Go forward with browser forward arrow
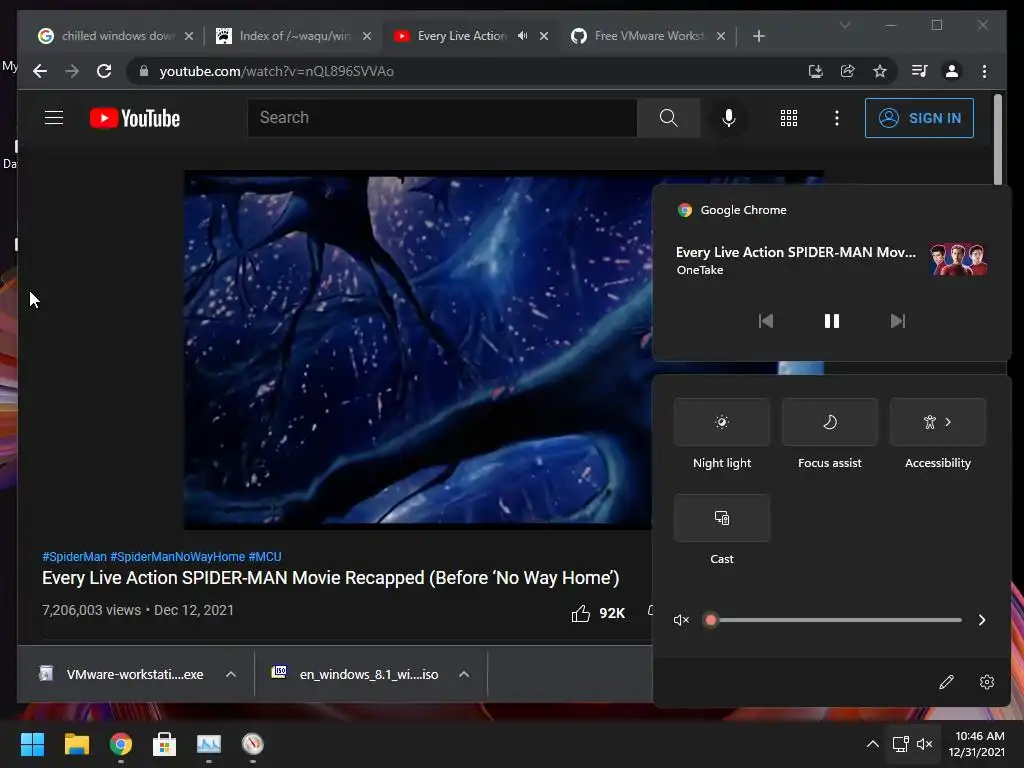 [x=72, y=71]
